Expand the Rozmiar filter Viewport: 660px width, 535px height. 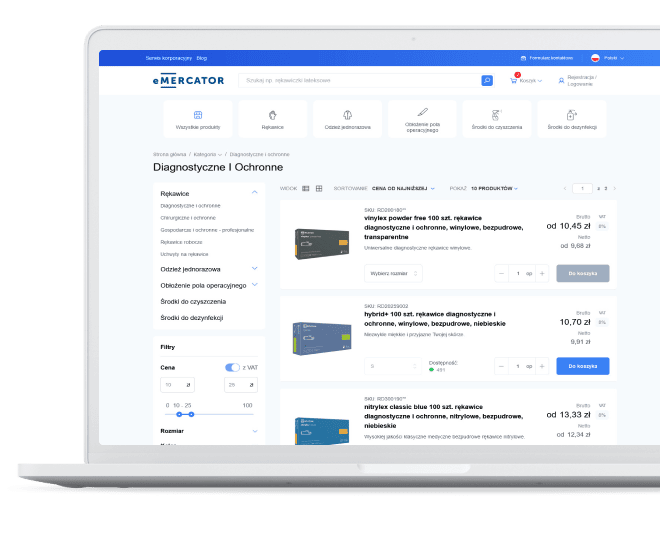pos(255,431)
